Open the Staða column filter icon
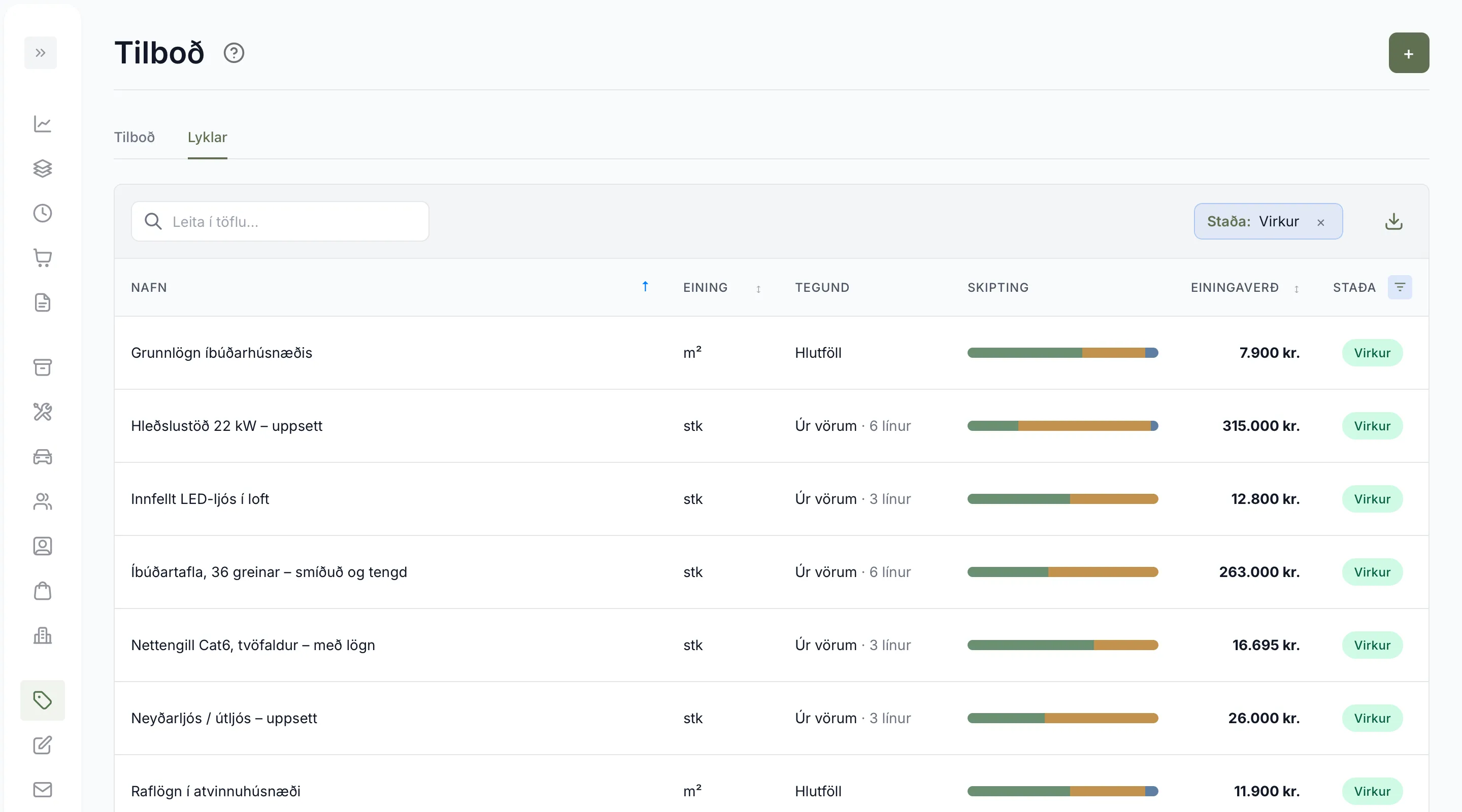The width and height of the screenshot is (1462, 812). [1400, 287]
